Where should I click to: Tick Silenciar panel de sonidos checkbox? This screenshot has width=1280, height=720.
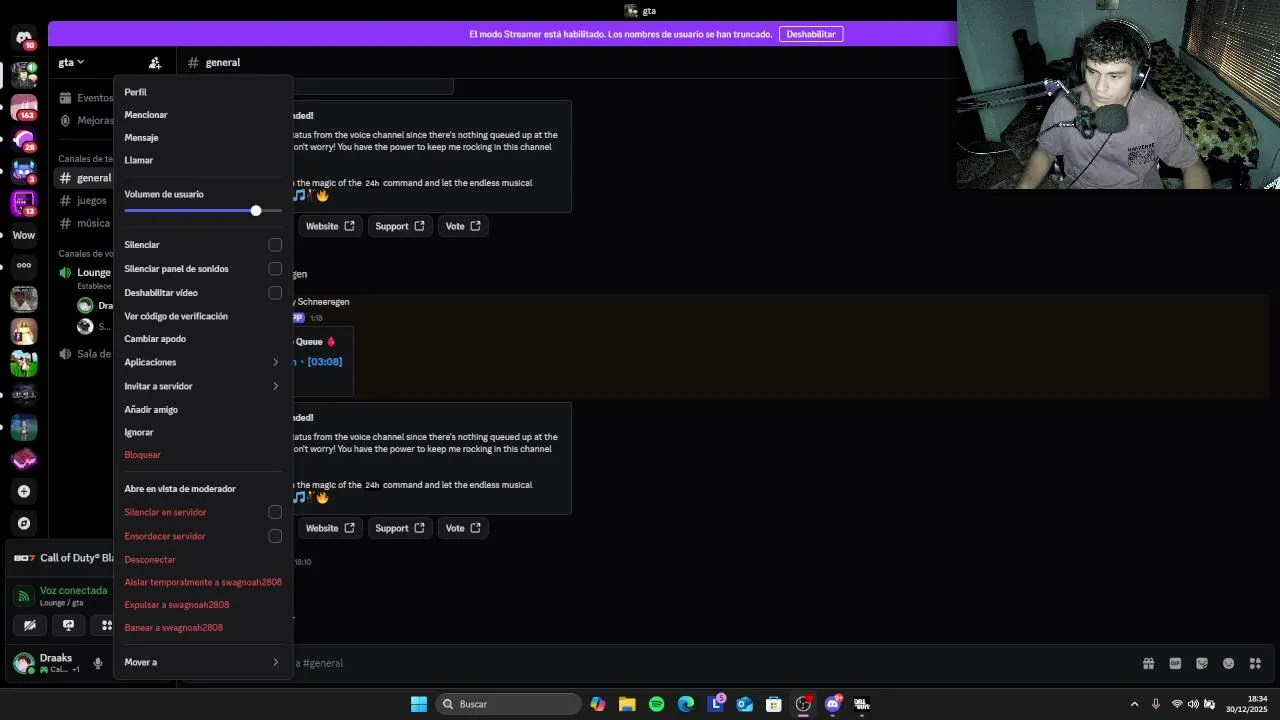[275, 269]
